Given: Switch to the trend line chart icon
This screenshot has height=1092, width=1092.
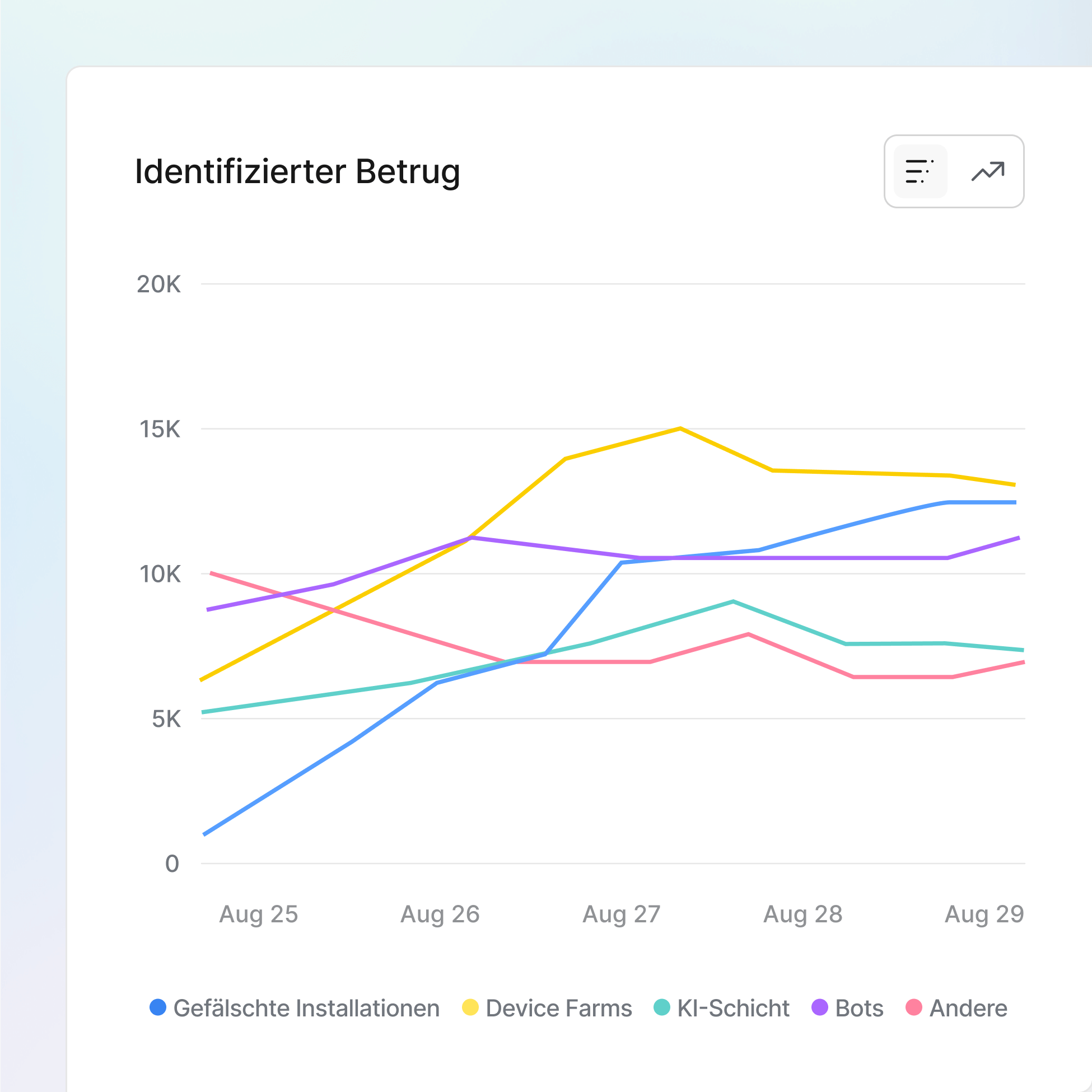Looking at the screenshot, I should point(987,171).
